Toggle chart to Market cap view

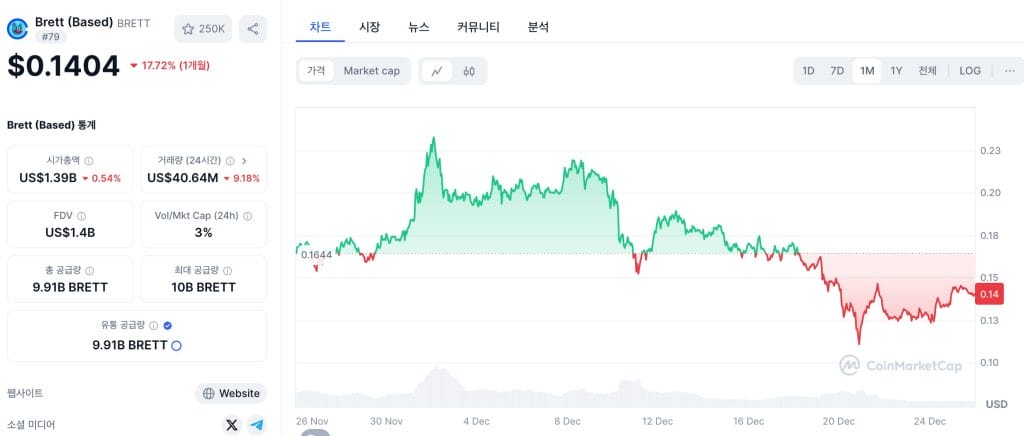(372, 71)
